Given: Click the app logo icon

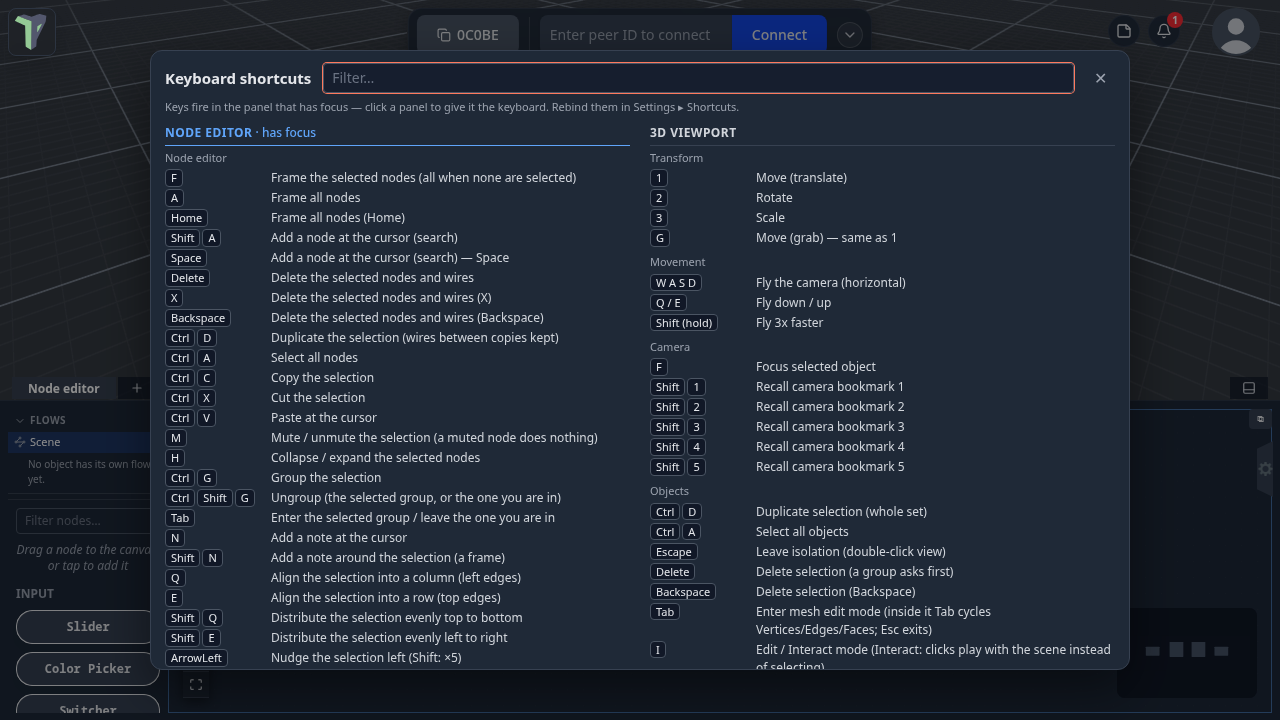Looking at the screenshot, I should click(x=32, y=32).
